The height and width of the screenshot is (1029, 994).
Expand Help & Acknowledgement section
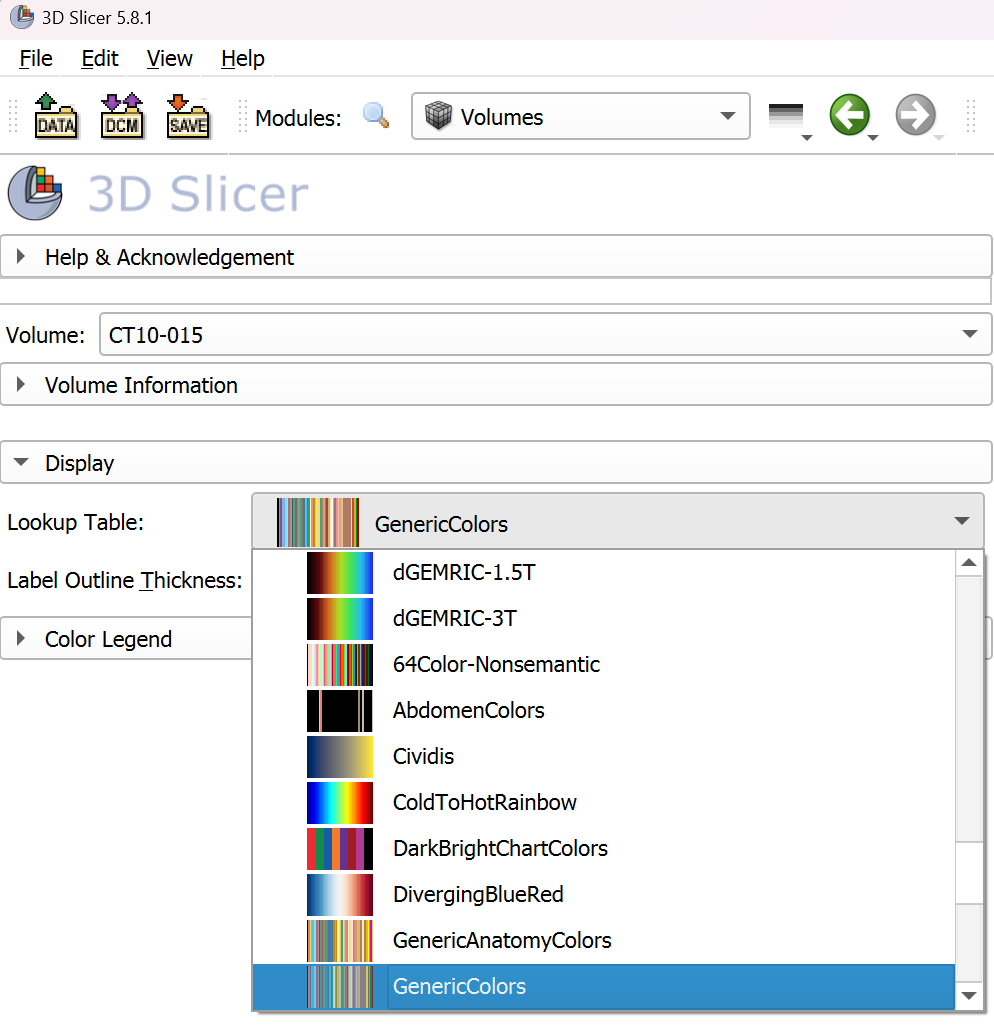pos(496,257)
